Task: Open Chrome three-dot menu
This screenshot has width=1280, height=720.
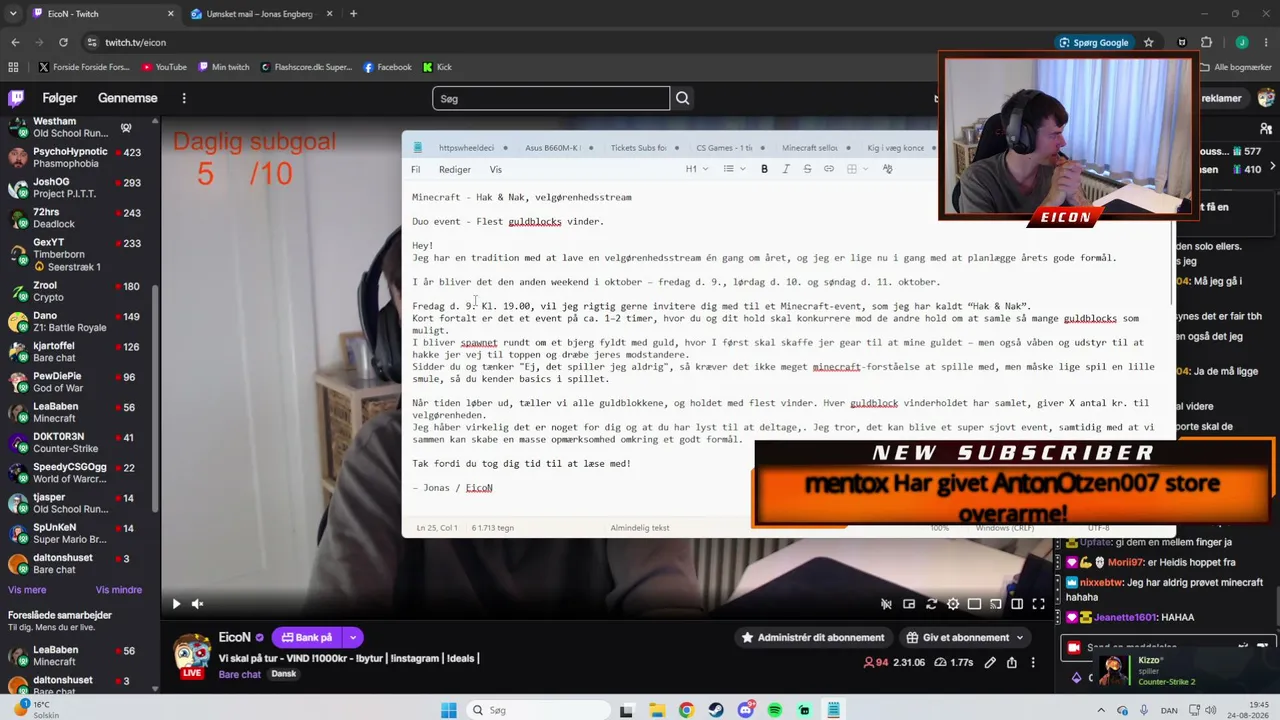Action: pyautogui.click(x=1266, y=42)
